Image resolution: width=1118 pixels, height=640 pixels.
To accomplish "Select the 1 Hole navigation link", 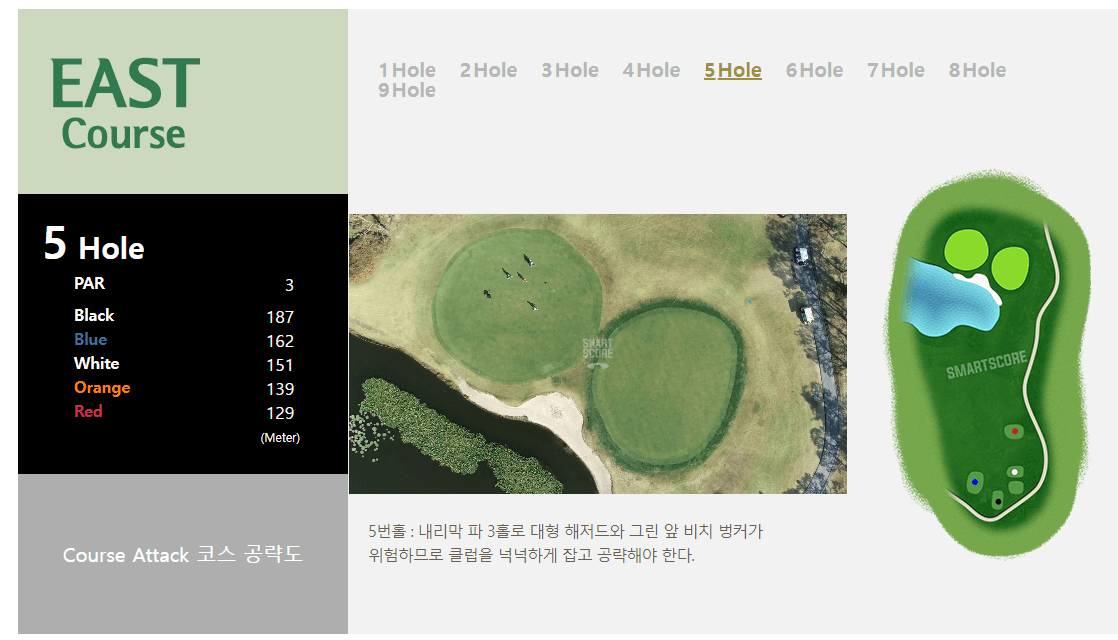I will 407,70.
